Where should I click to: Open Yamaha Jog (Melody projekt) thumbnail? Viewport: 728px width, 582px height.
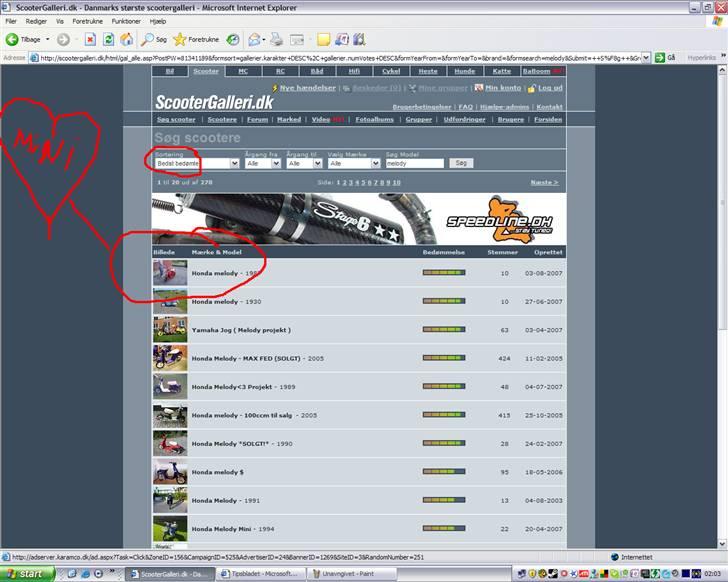[169, 329]
